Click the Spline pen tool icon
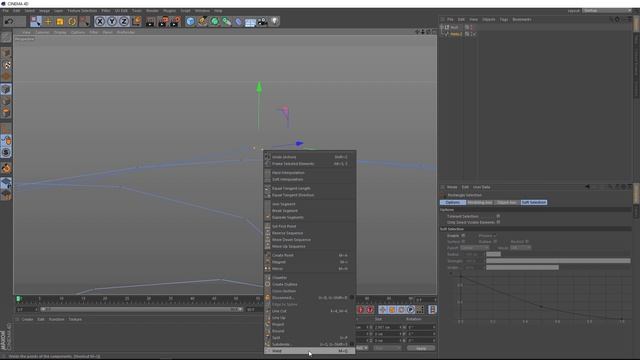Viewport: 640px width, 360px height. point(202,21)
